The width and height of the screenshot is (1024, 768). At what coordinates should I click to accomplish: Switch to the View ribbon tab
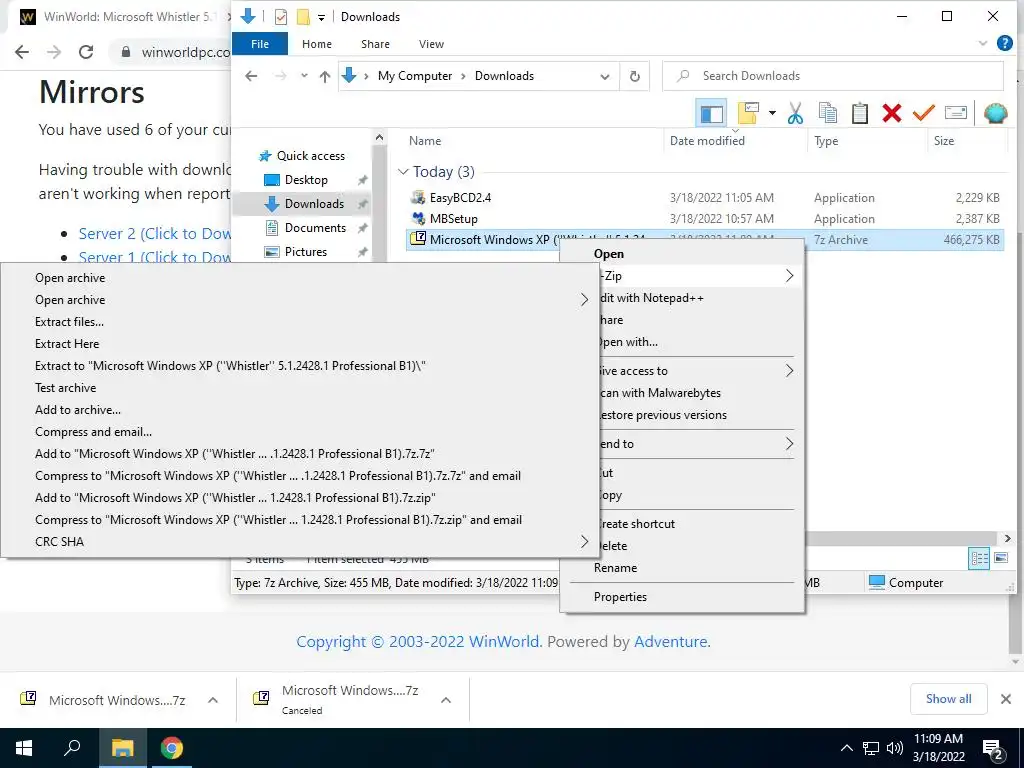click(x=431, y=44)
